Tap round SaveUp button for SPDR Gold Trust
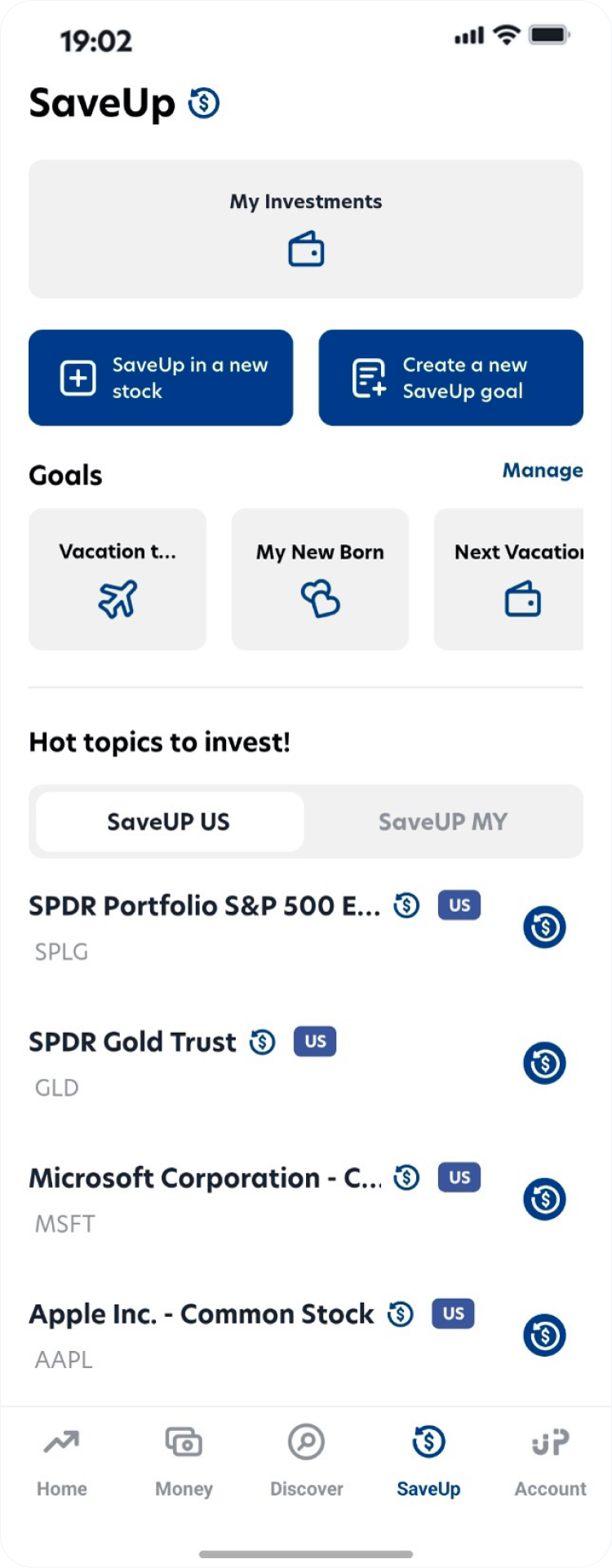Viewport: 612px width, 1568px height. coord(544,1063)
